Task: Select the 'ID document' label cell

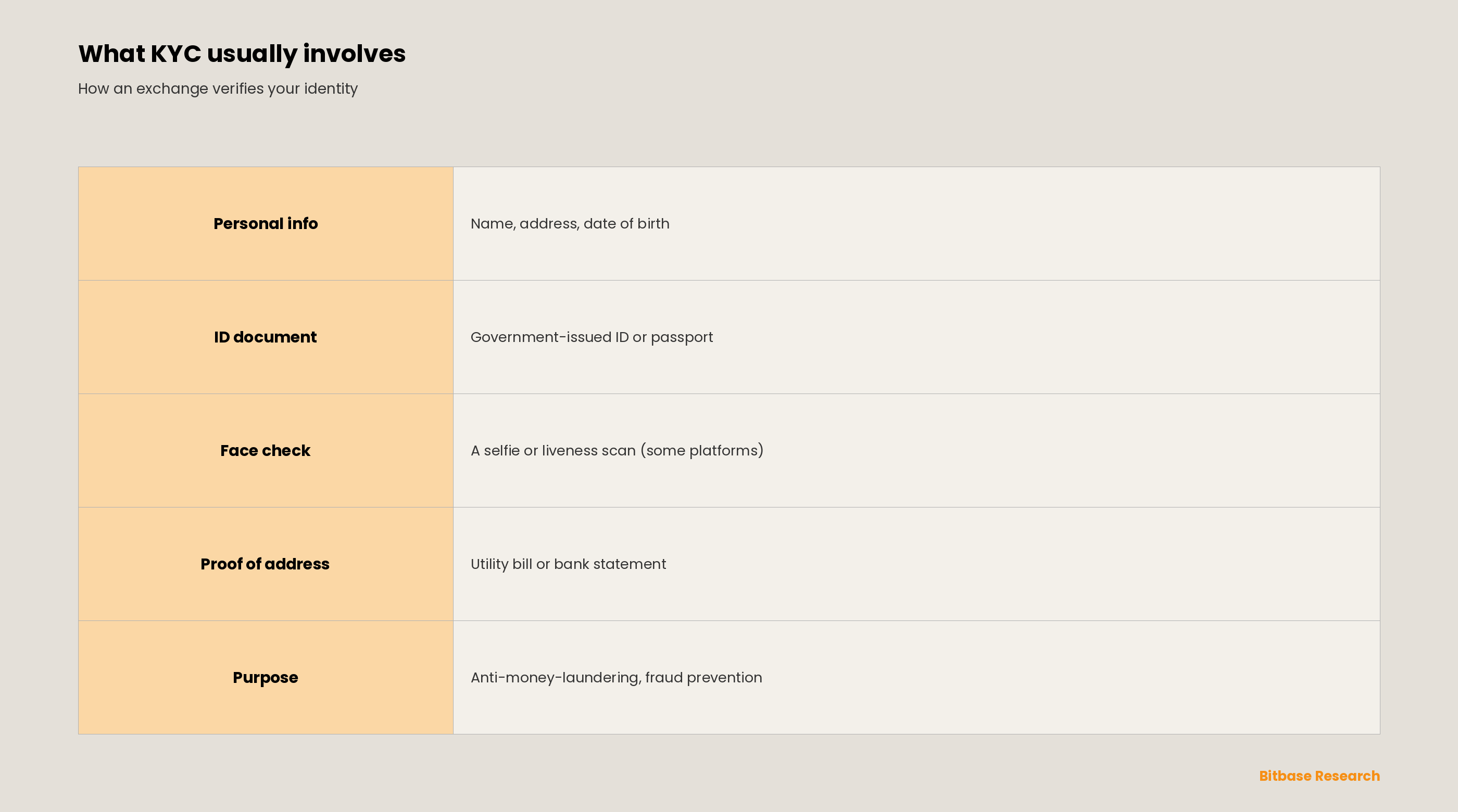Action: point(266,337)
